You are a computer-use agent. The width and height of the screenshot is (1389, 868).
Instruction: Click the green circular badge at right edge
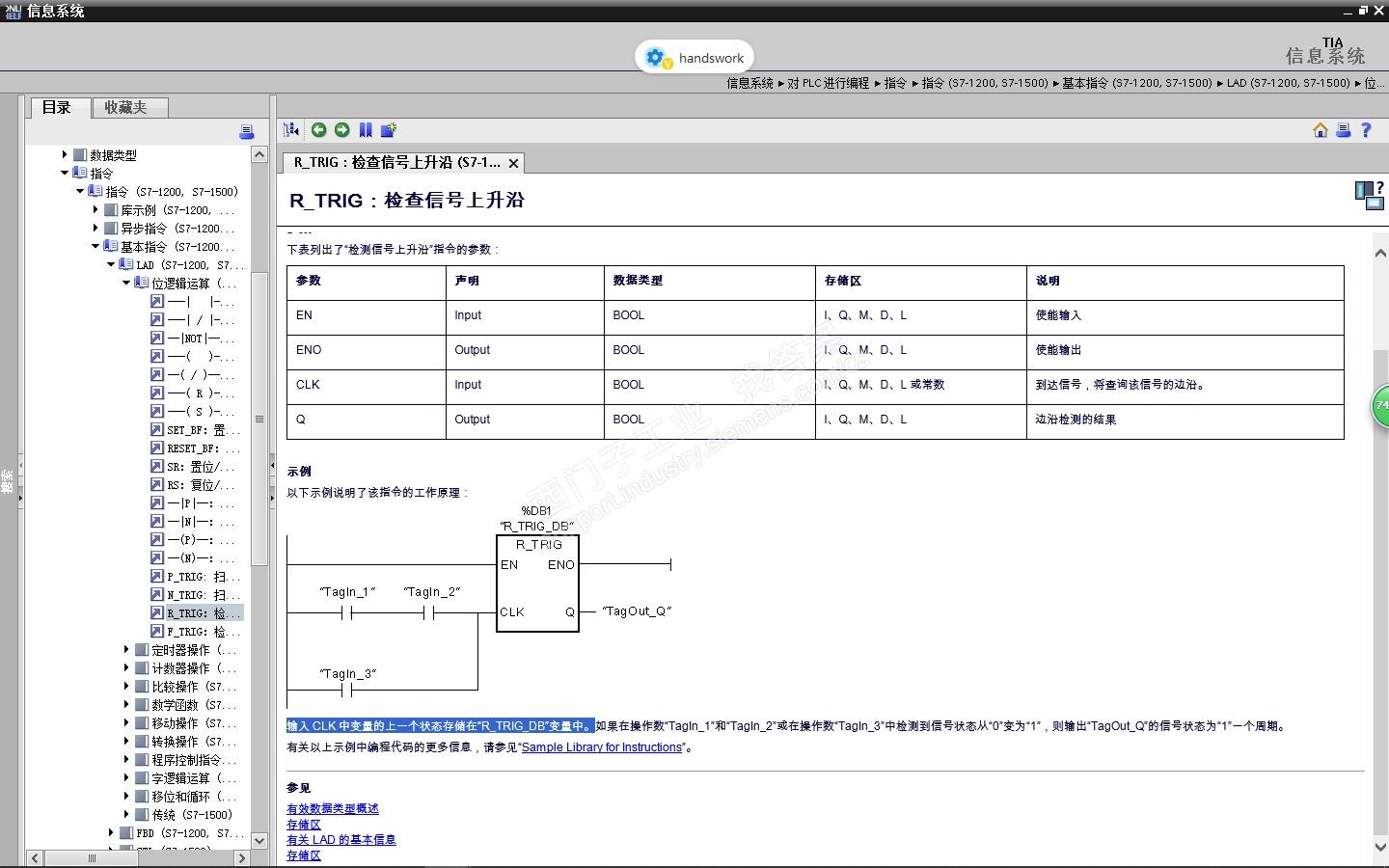pos(1381,405)
